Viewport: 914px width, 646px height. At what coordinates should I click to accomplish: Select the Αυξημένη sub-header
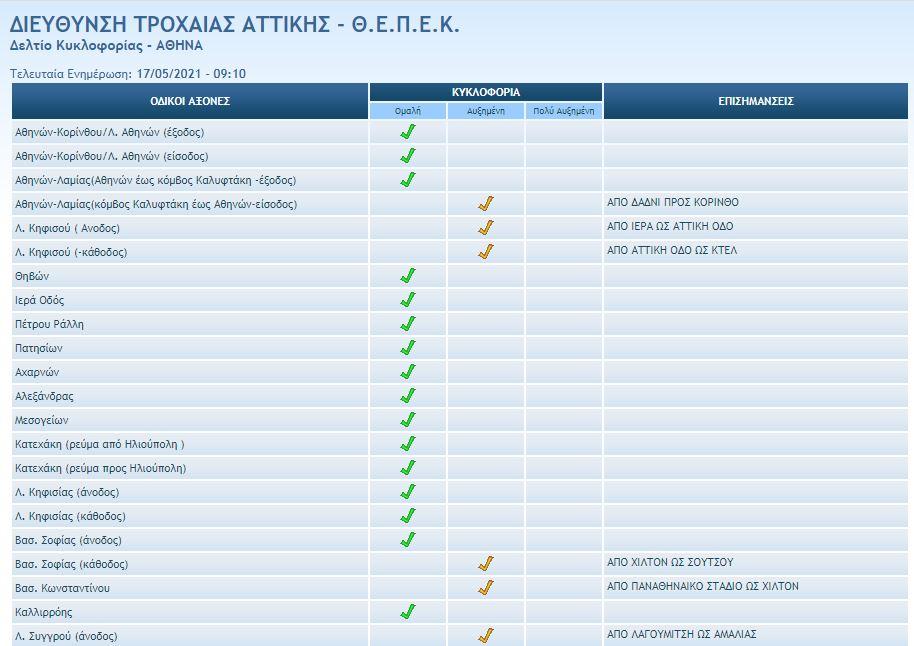click(486, 111)
